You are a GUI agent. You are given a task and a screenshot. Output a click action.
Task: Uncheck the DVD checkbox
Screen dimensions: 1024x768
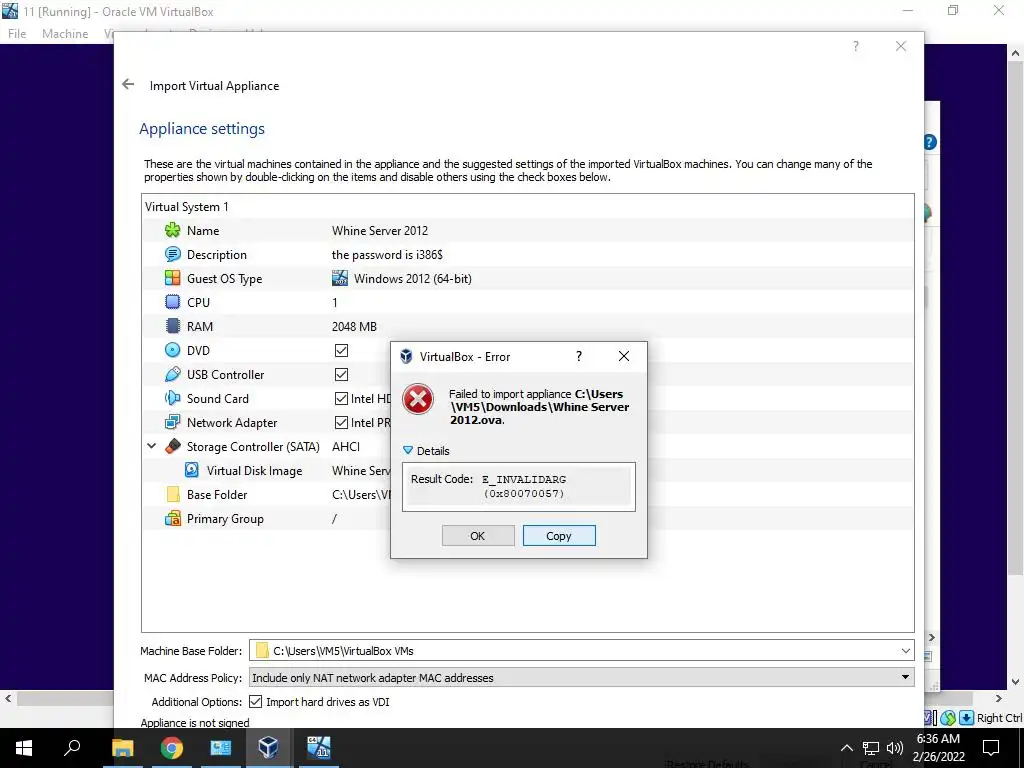tap(342, 351)
